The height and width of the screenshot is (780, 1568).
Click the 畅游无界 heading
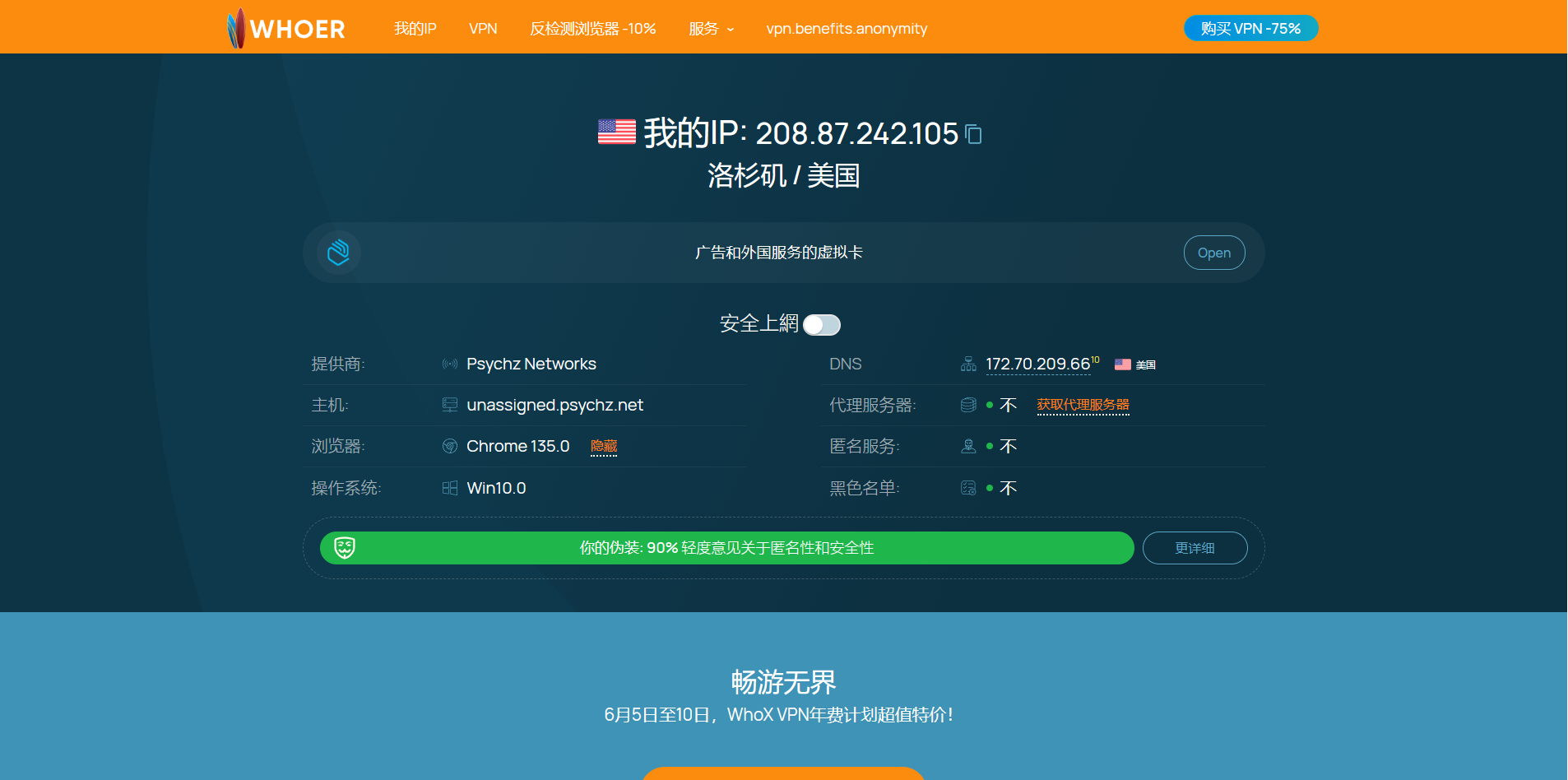tap(783, 682)
